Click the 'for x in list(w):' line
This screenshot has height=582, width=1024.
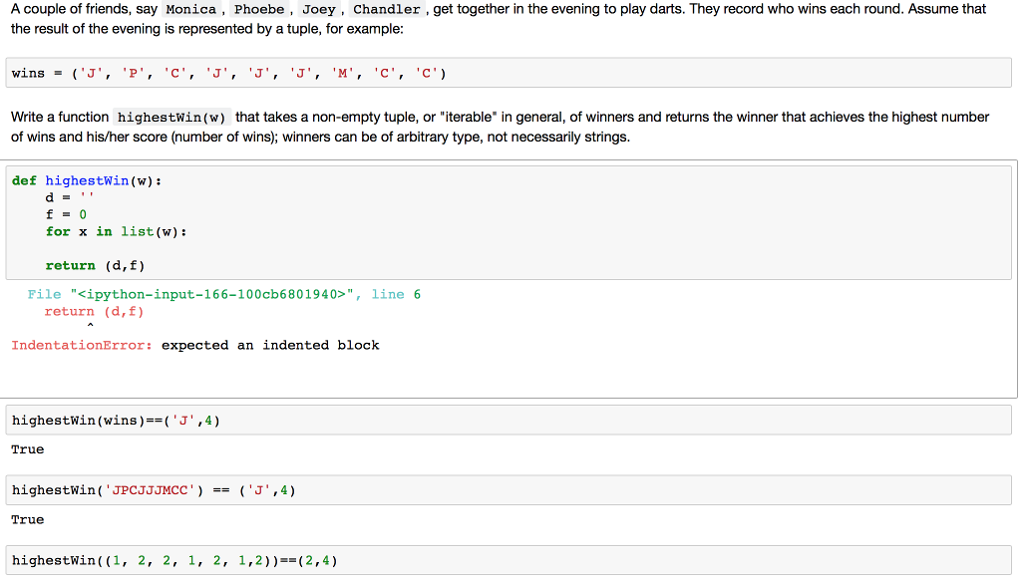pos(116,231)
